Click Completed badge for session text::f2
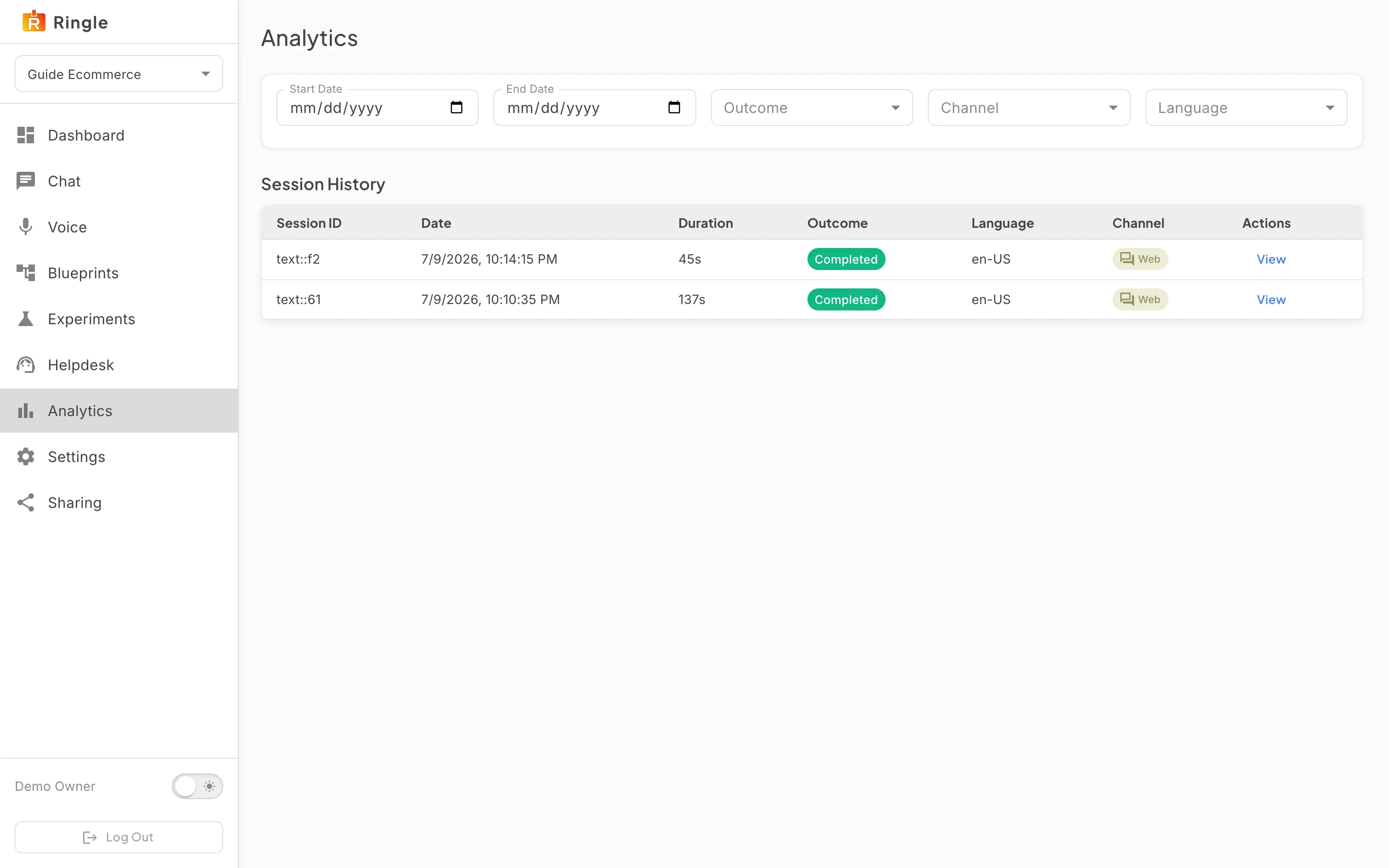 coord(846,259)
